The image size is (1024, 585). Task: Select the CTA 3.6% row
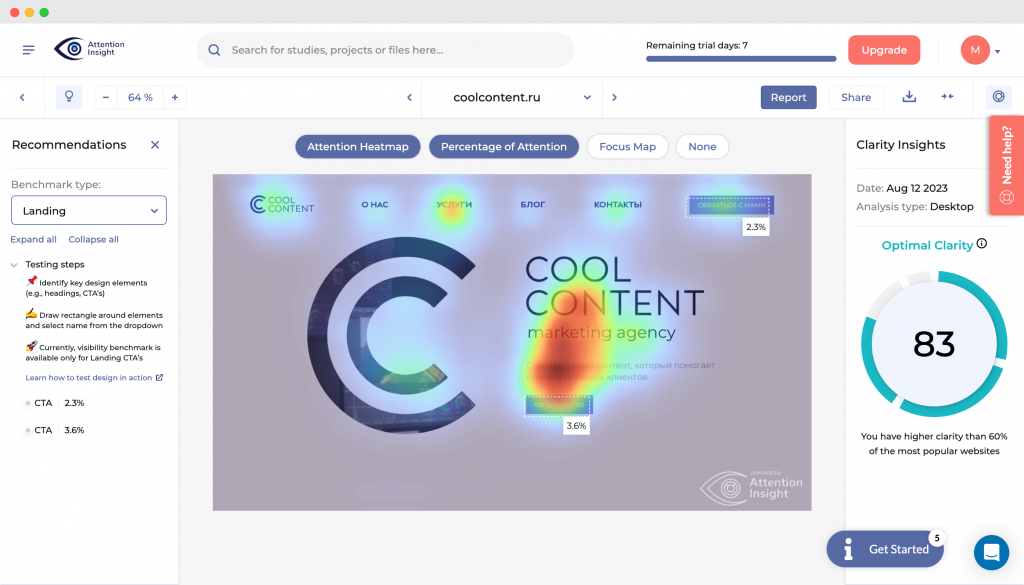point(56,430)
